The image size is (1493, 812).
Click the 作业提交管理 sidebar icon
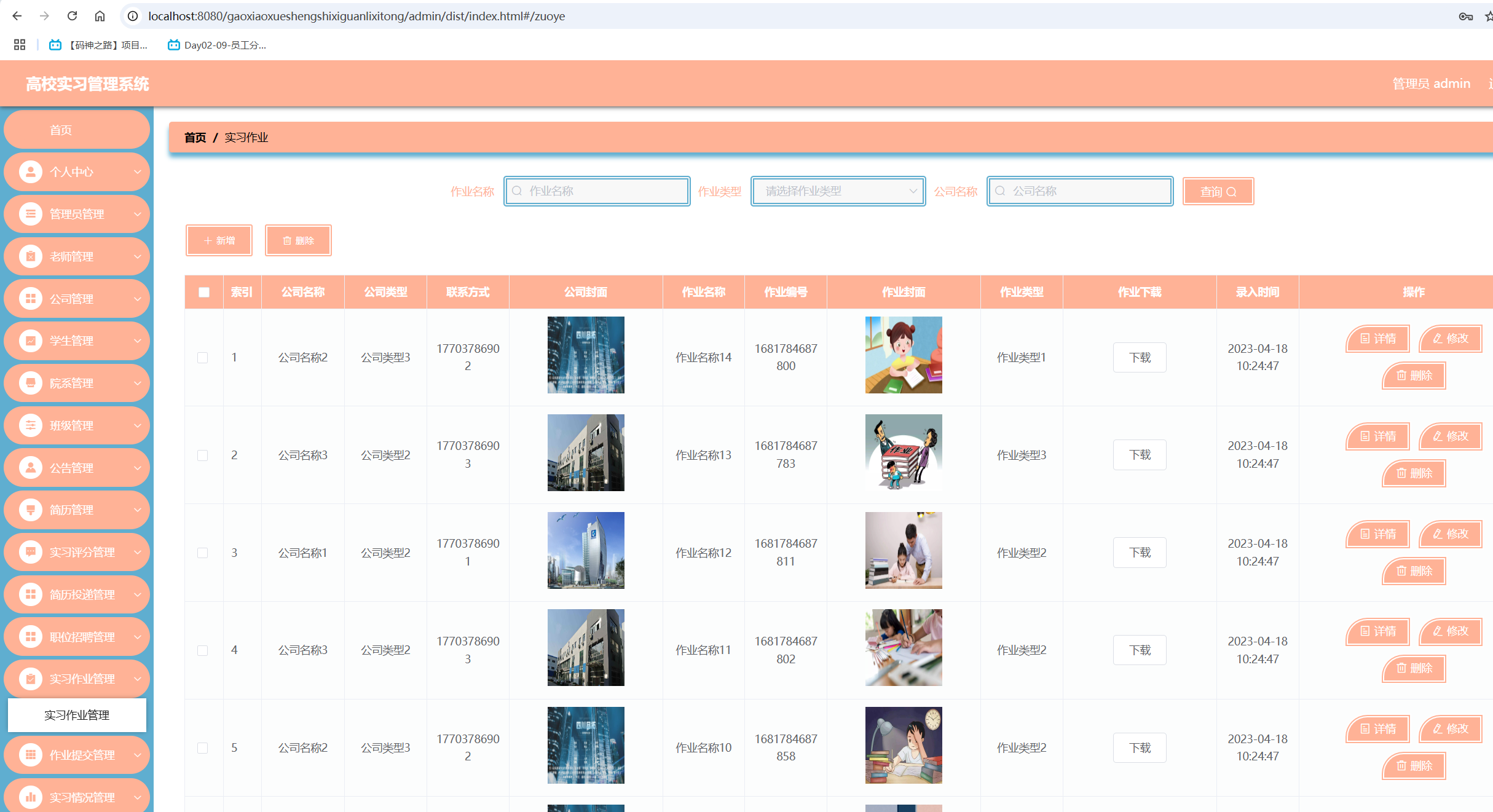(31, 755)
